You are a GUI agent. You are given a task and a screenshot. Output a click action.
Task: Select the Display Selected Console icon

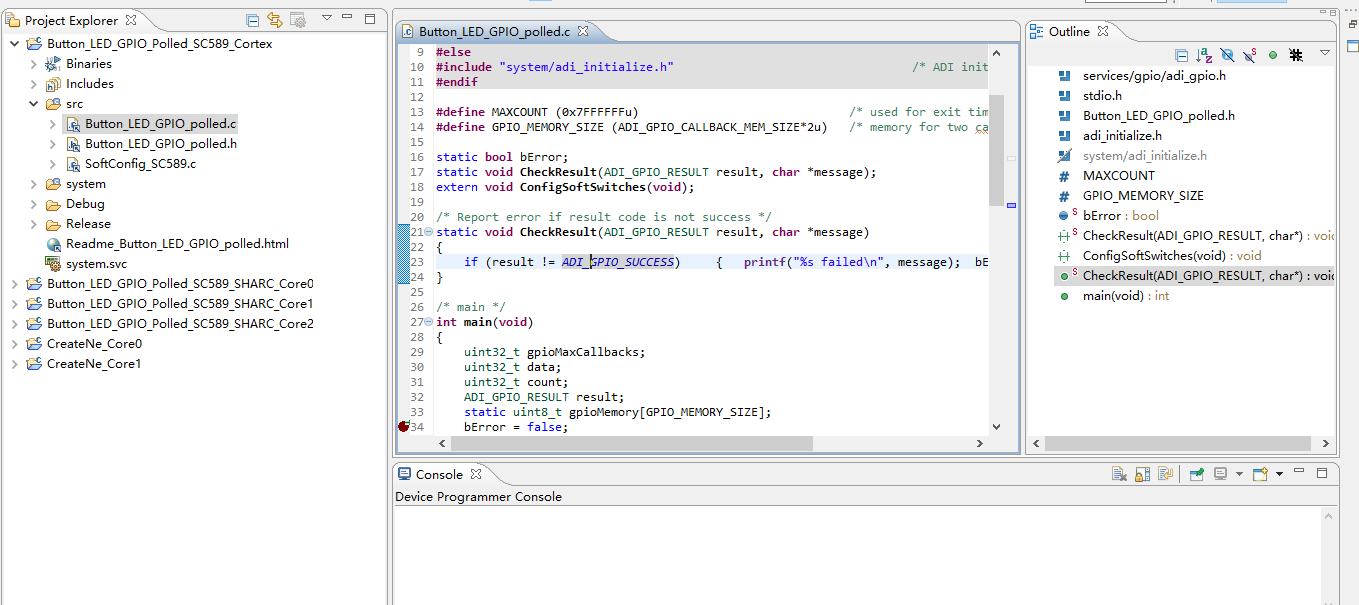click(1221, 474)
